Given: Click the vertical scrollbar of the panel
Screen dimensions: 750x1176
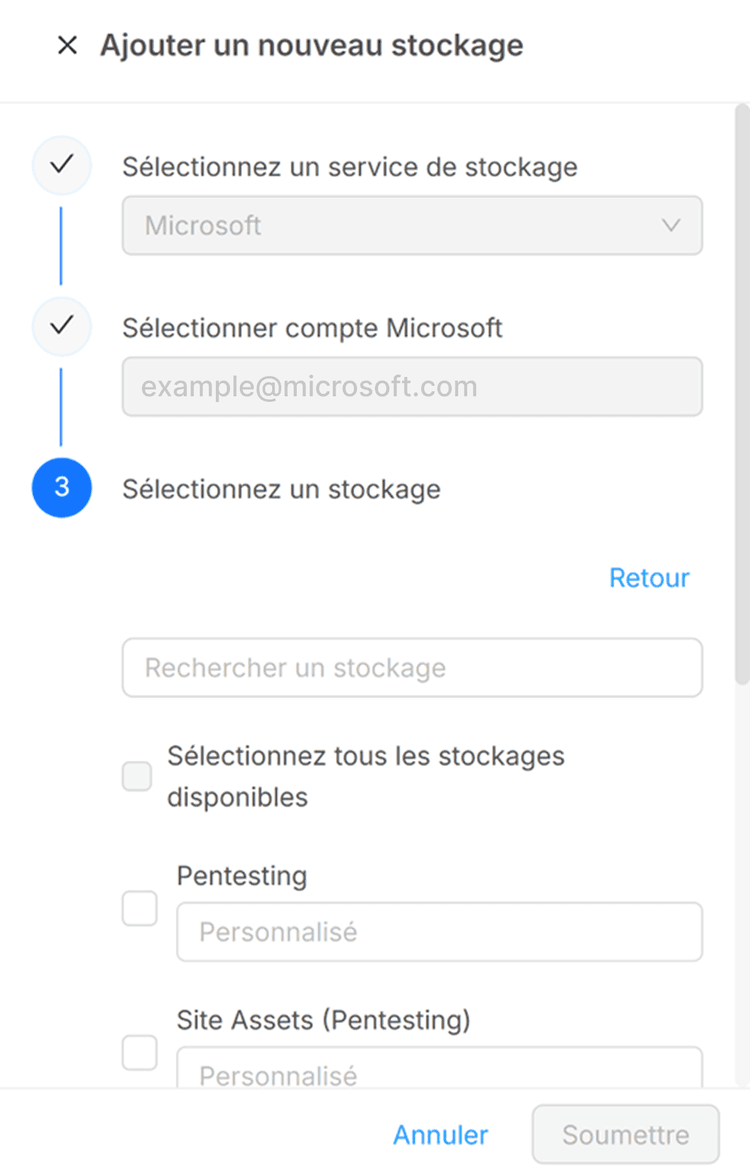Looking at the screenshot, I should [x=741, y=400].
